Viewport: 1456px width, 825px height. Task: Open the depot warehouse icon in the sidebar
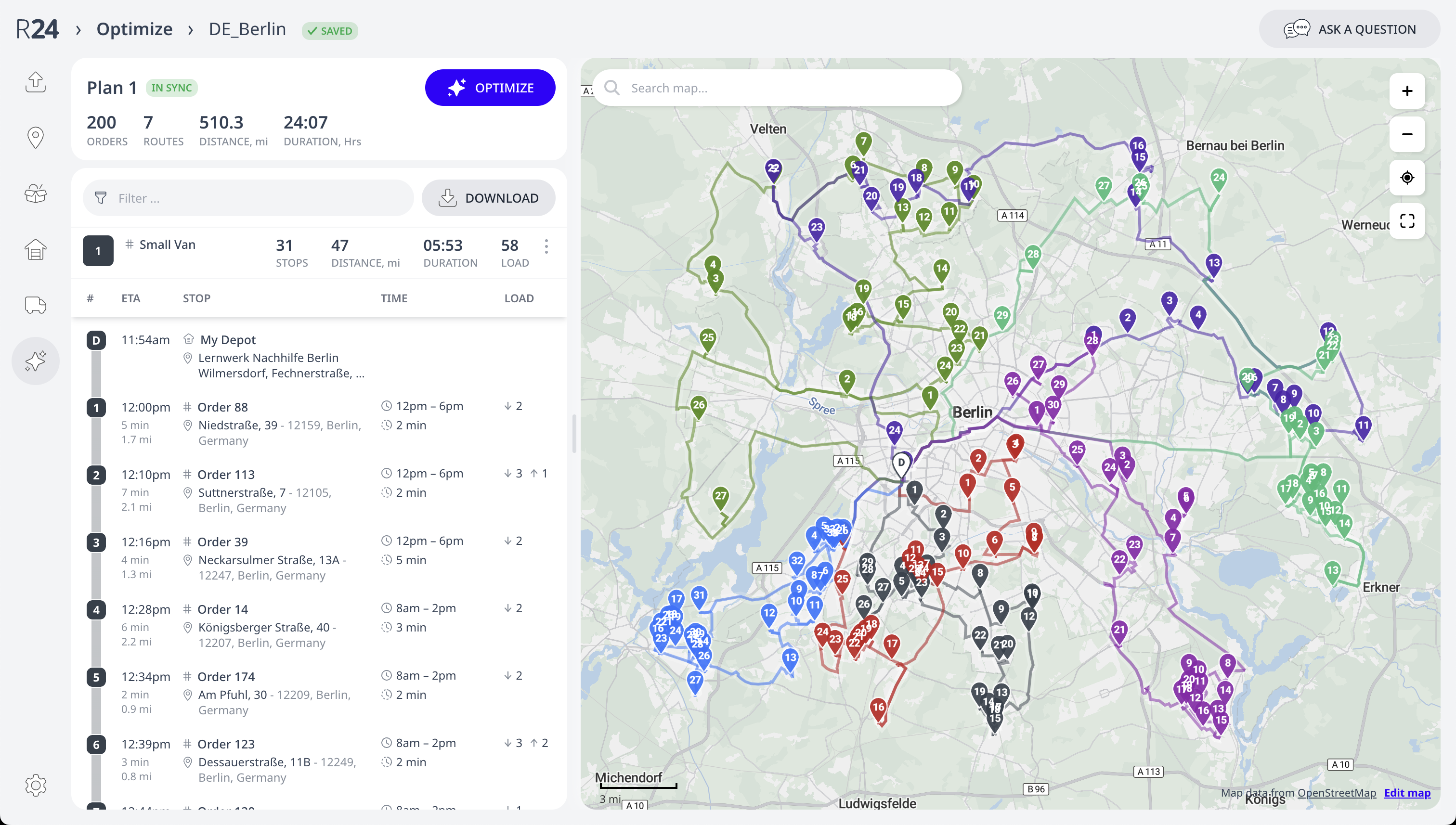[35, 249]
